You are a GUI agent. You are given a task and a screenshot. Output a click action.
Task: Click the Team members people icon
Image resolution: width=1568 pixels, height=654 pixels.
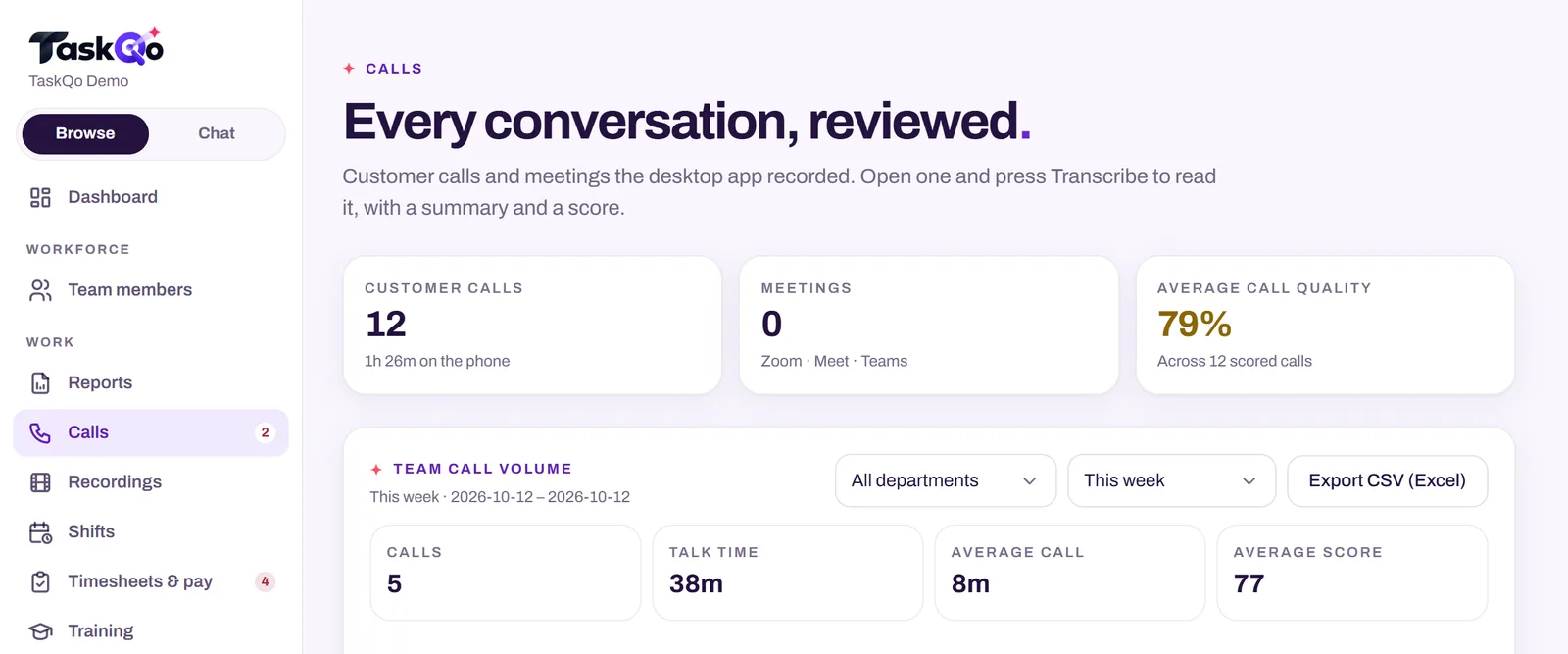point(40,290)
